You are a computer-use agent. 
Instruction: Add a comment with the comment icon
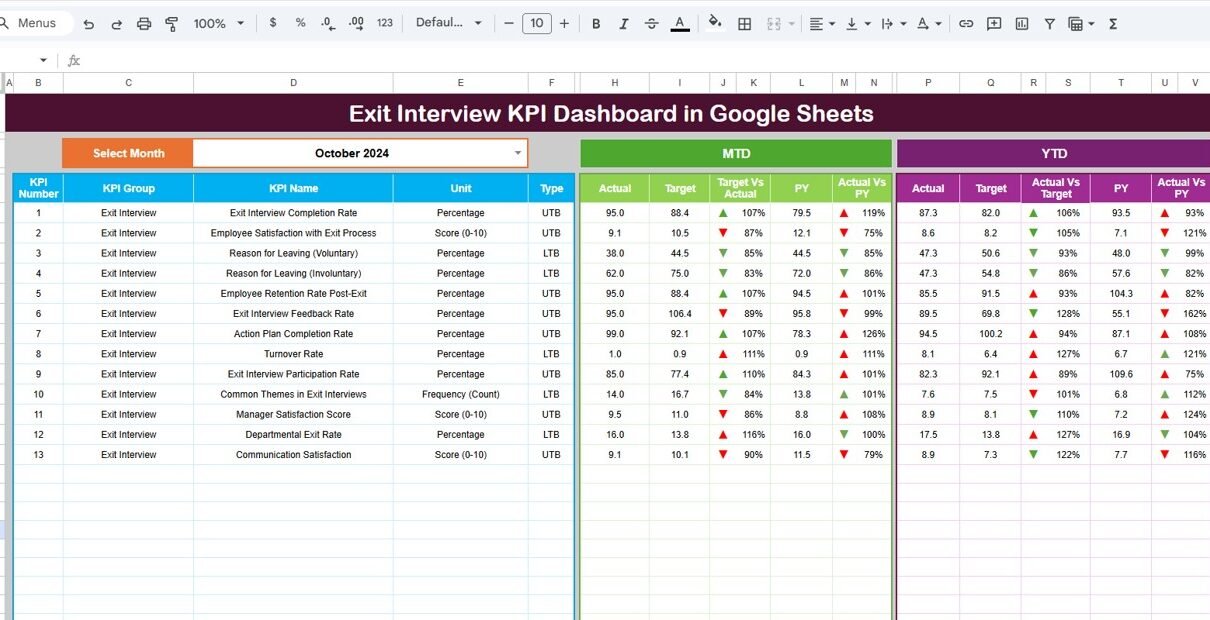994,23
